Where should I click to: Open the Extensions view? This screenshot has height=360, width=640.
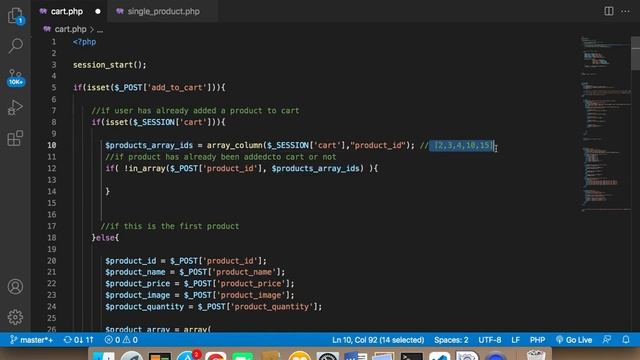[x=16, y=138]
